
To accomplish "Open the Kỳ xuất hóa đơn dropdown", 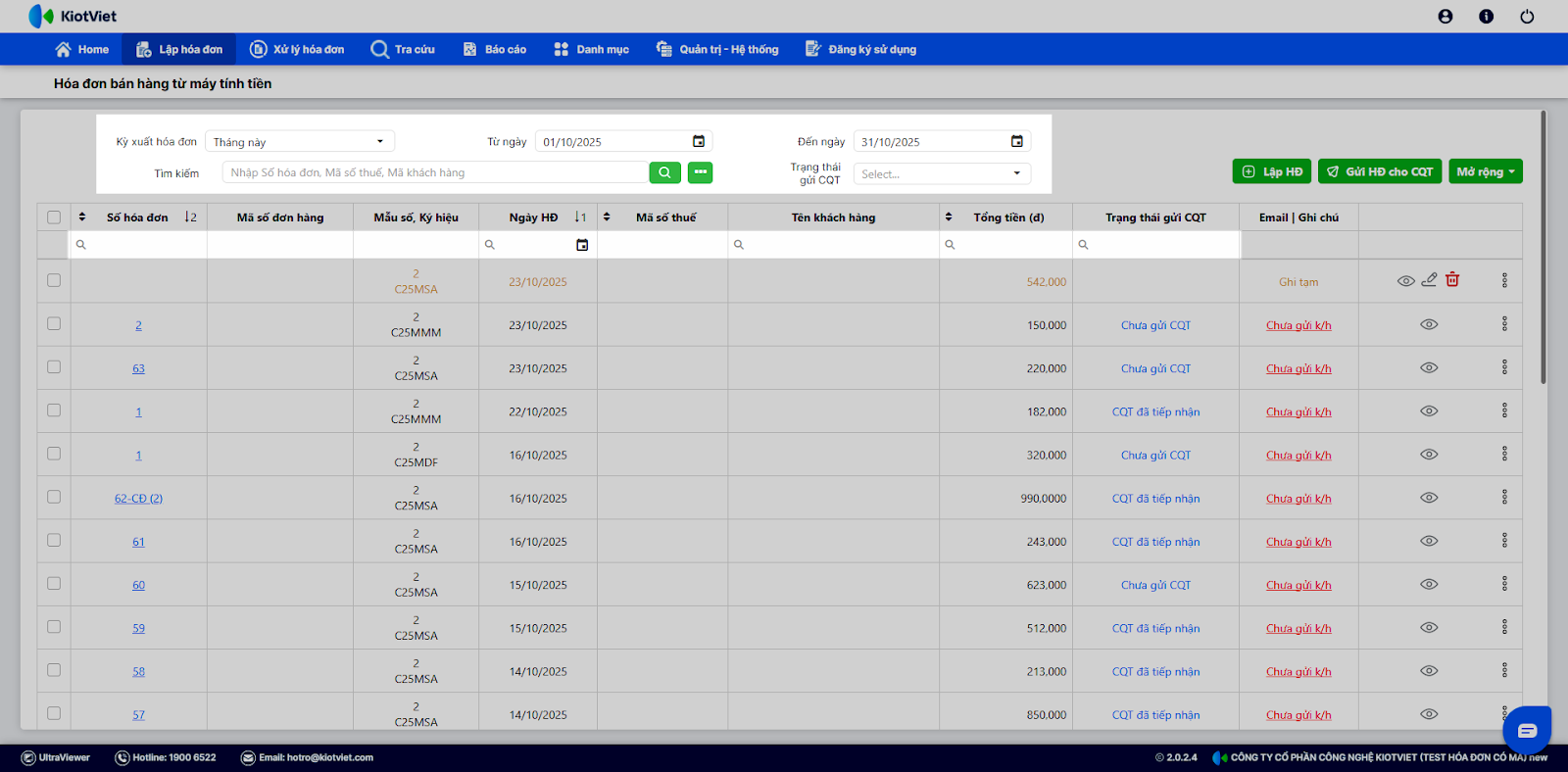I will click(x=299, y=141).
